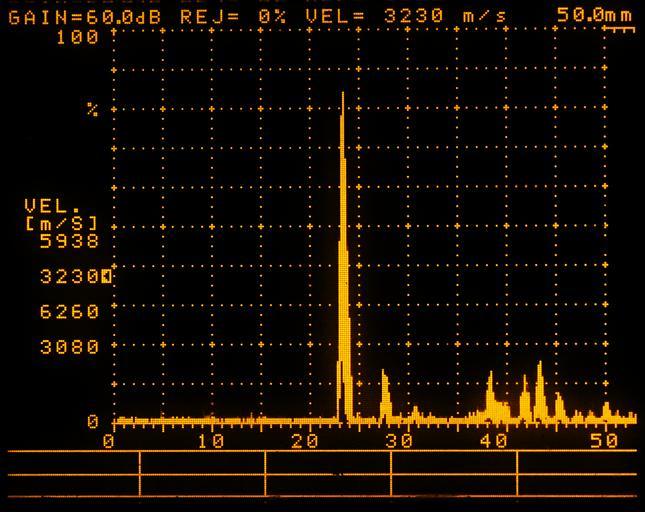This screenshot has width=645, height=512.
Task: Click the GAIN=60.0dB readout
Action: coord(89,16)
